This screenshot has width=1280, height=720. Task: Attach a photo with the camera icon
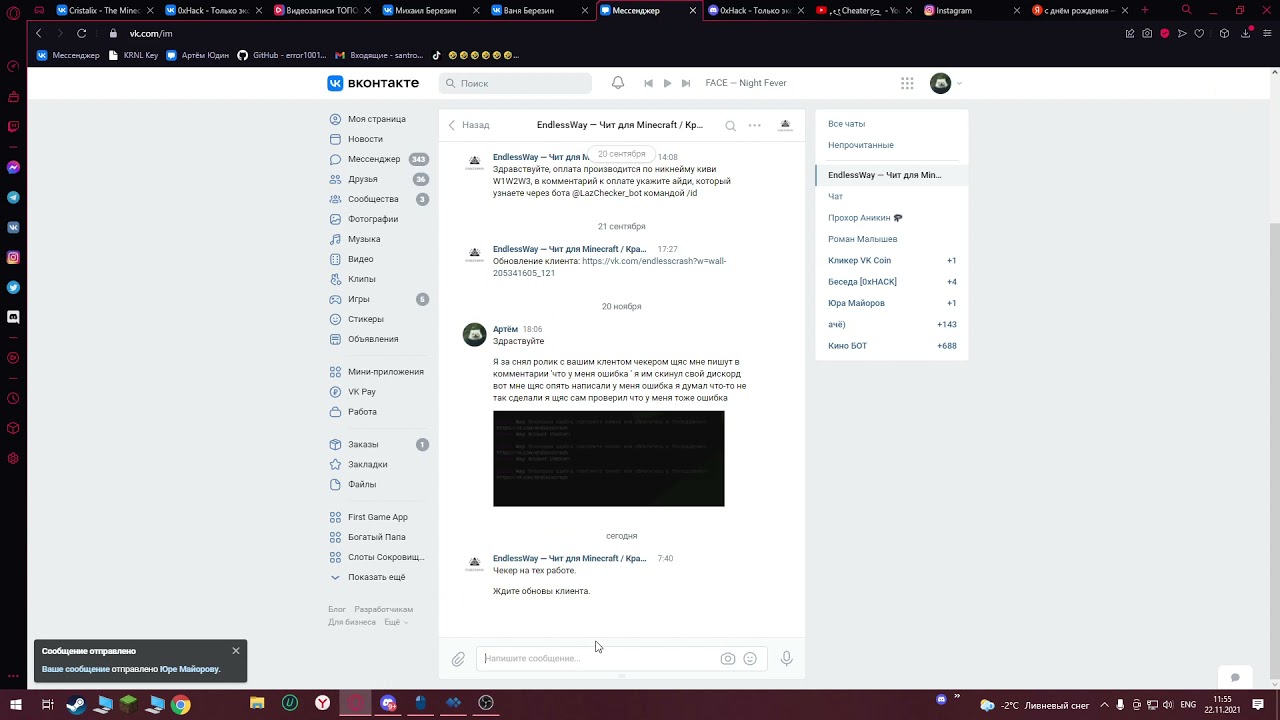(x=728, y=659)
